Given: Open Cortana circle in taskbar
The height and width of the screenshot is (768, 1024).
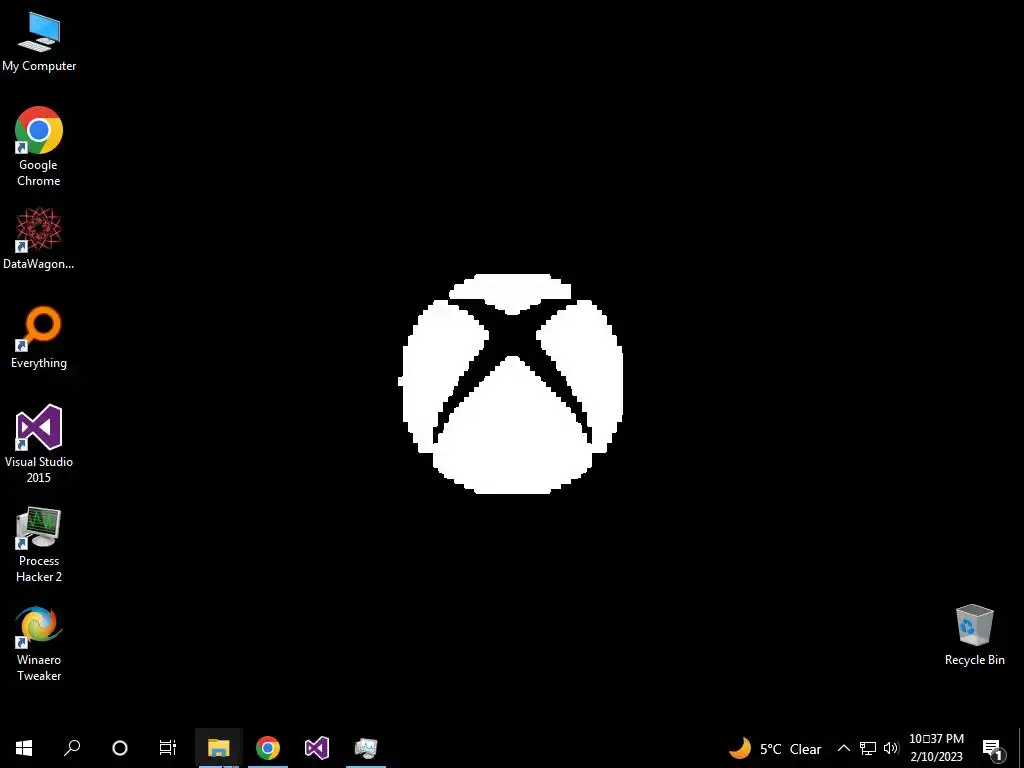Looking at the screenshot, I should (x=120, y=748).
